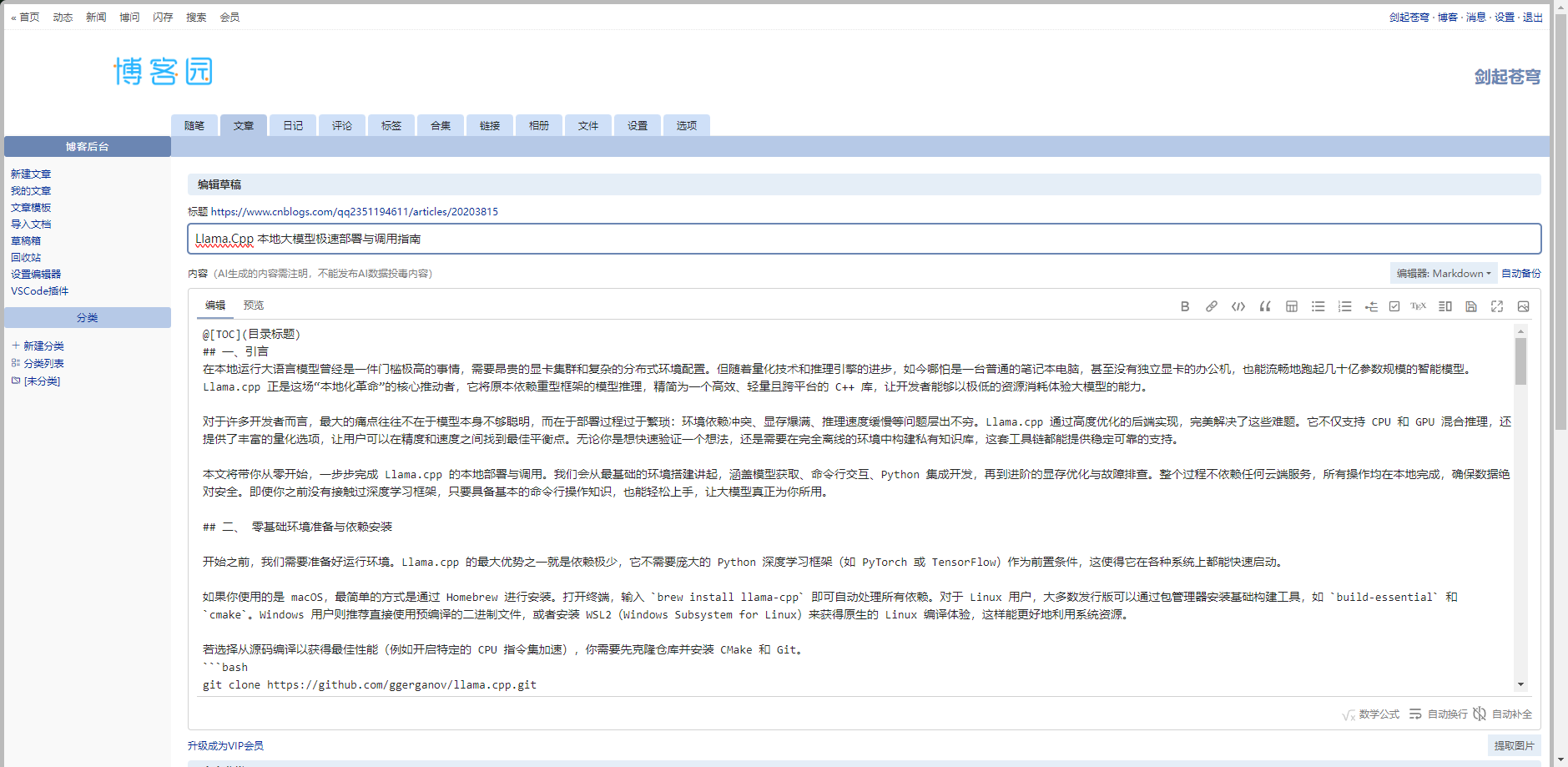Open 闪存 in the top navigation

click(163, 17)
